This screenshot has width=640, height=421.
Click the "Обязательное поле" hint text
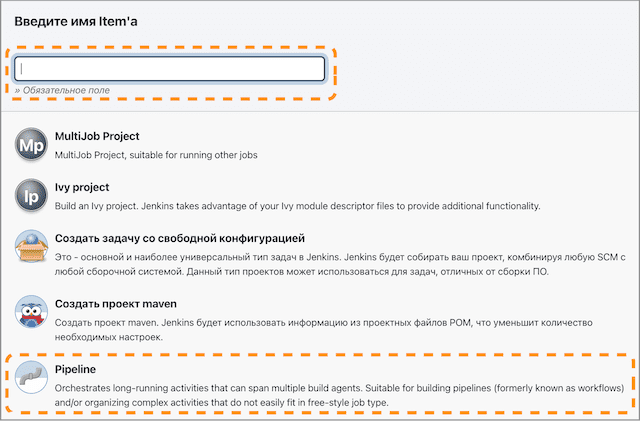(x=64, y=90)
